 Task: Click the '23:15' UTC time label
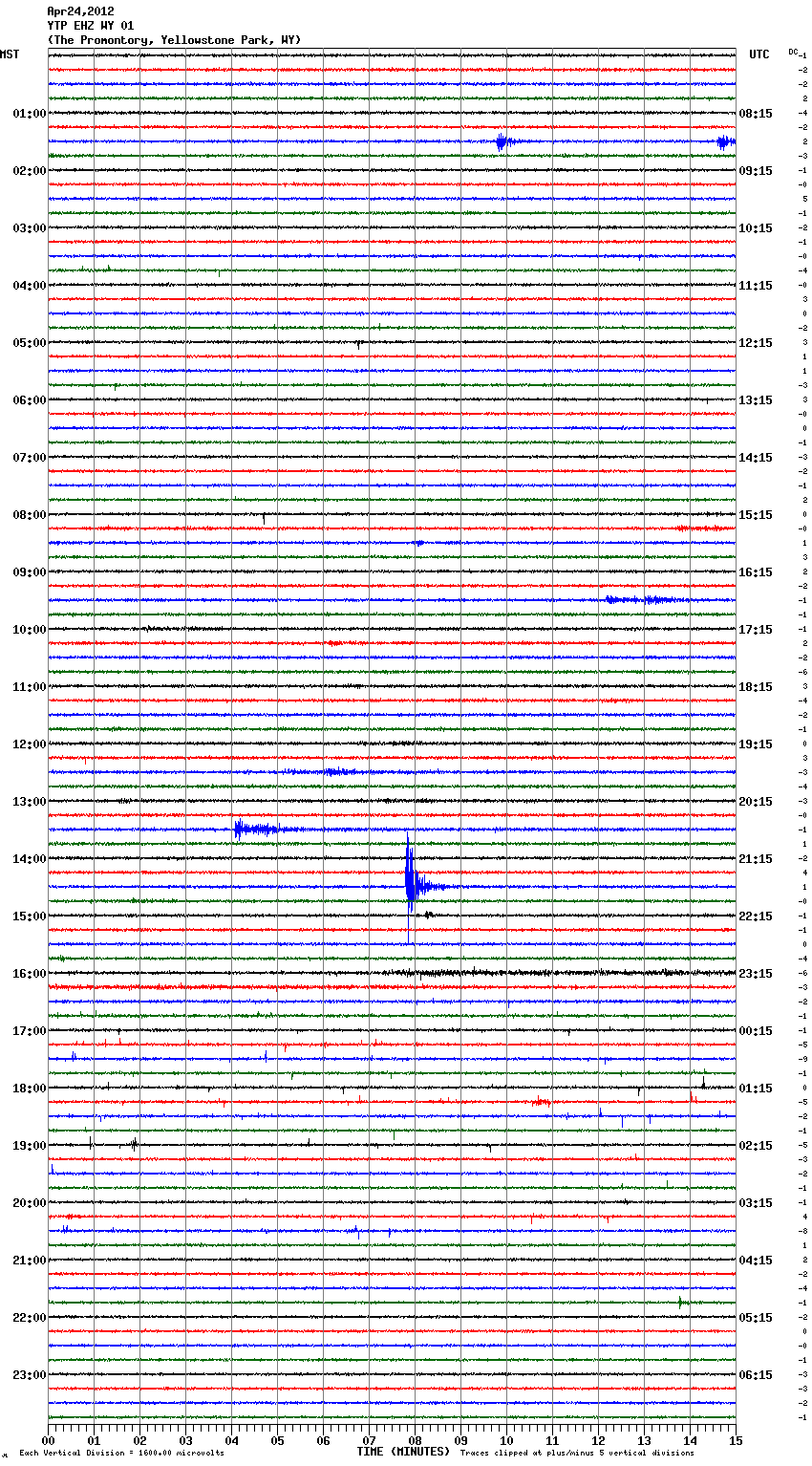point(756,974)
